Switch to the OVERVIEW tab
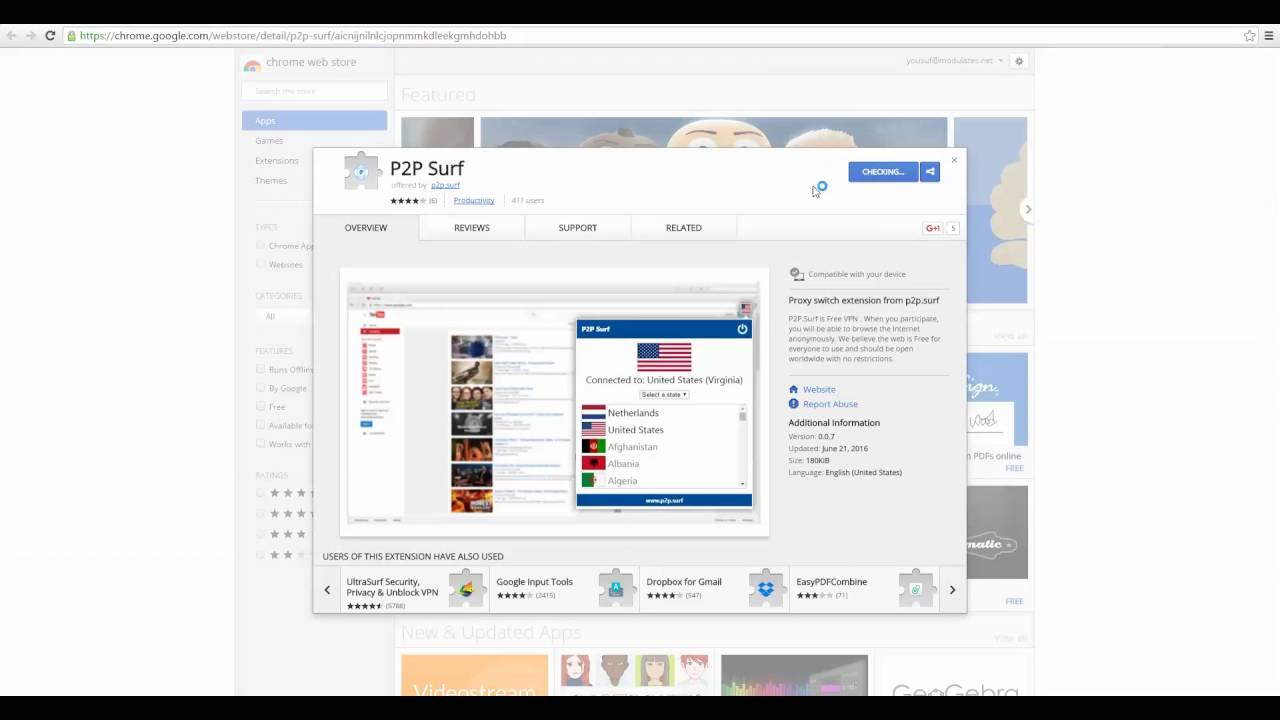 366,228
